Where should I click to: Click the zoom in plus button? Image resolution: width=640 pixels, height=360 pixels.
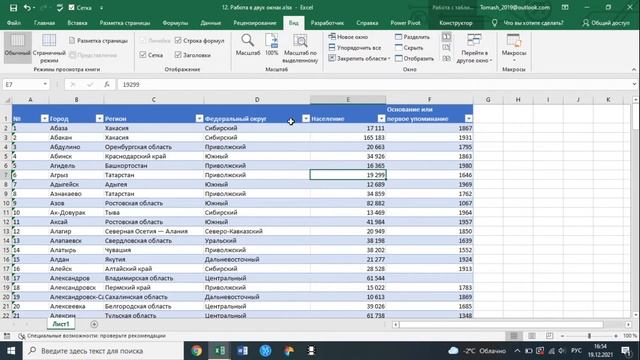(x=616, y=336)
